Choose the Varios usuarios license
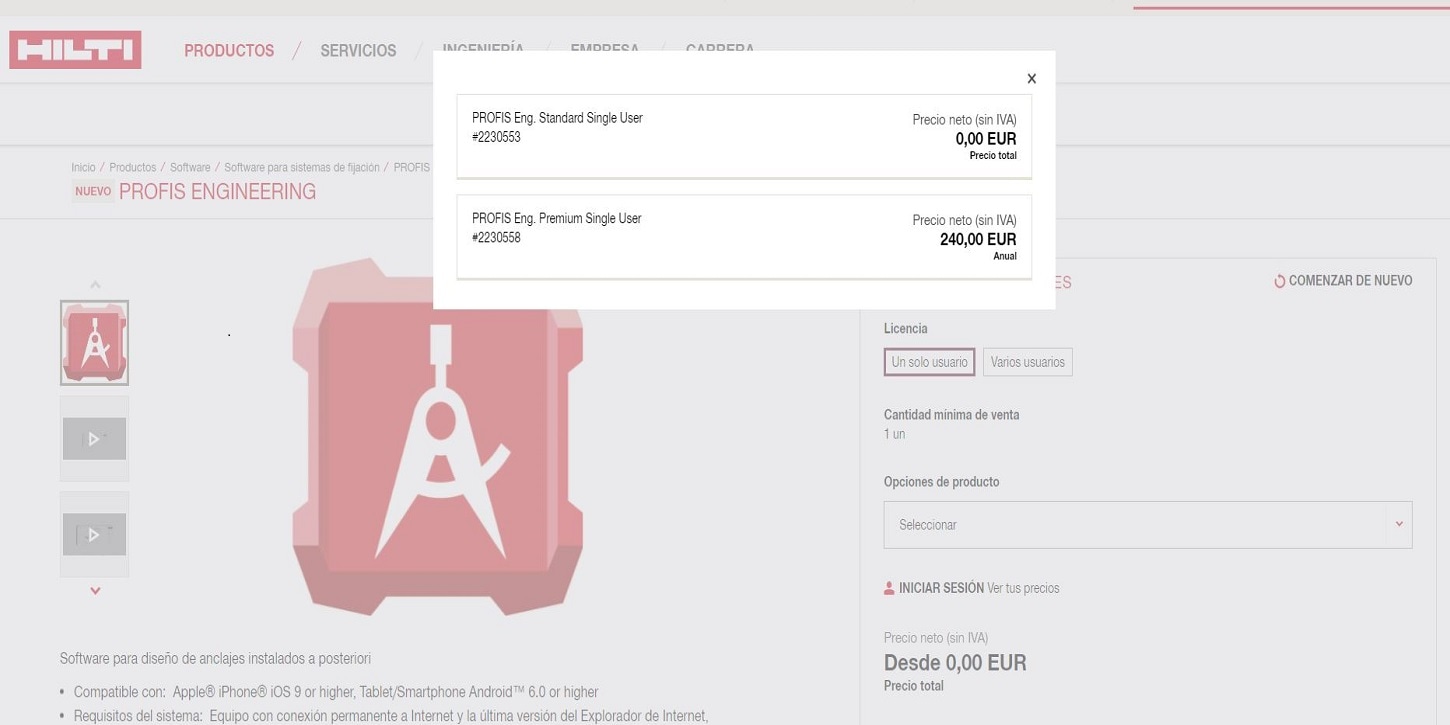Image resolution: width=1450 pixels, height=725 pixels. [1027, 362]
